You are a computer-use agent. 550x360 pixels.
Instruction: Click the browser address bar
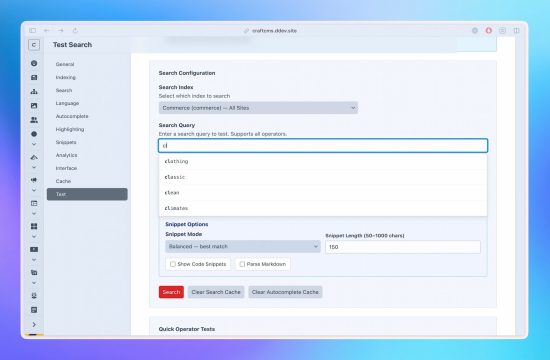coord(270,31)
